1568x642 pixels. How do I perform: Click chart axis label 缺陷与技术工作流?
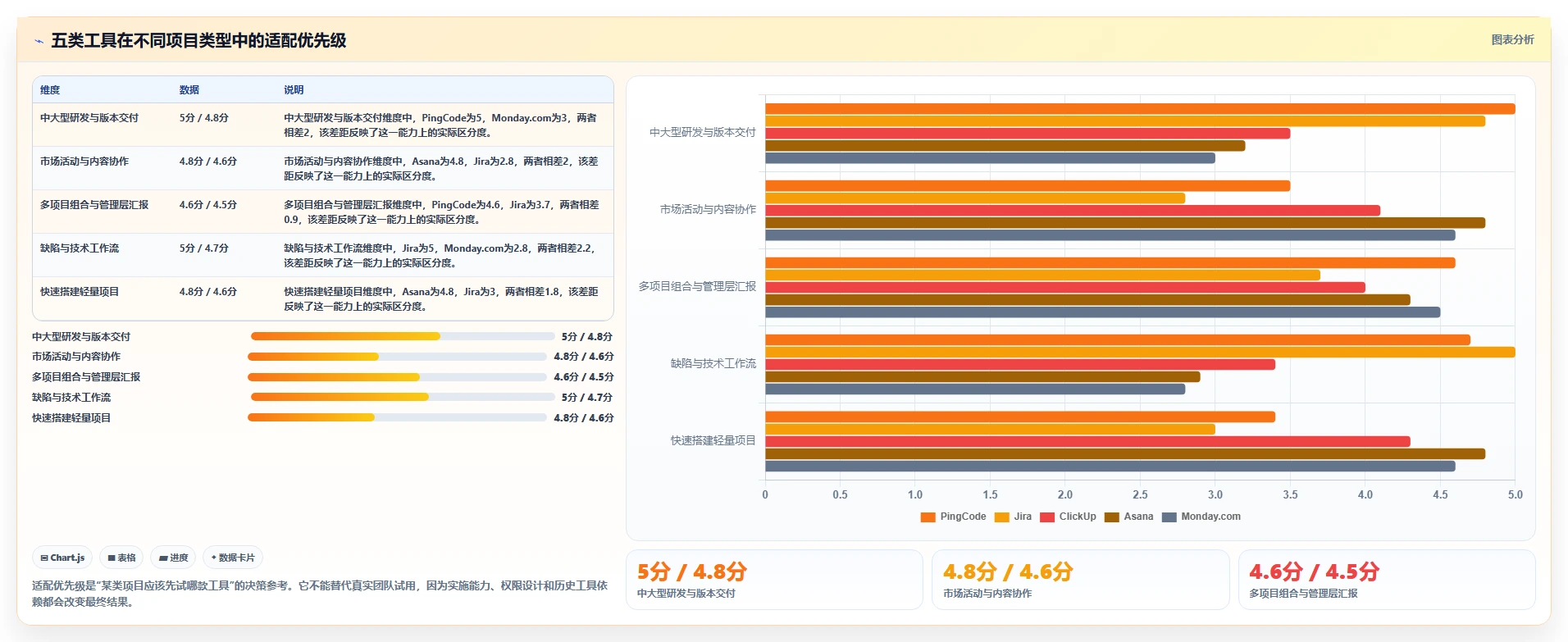point(713,364)
